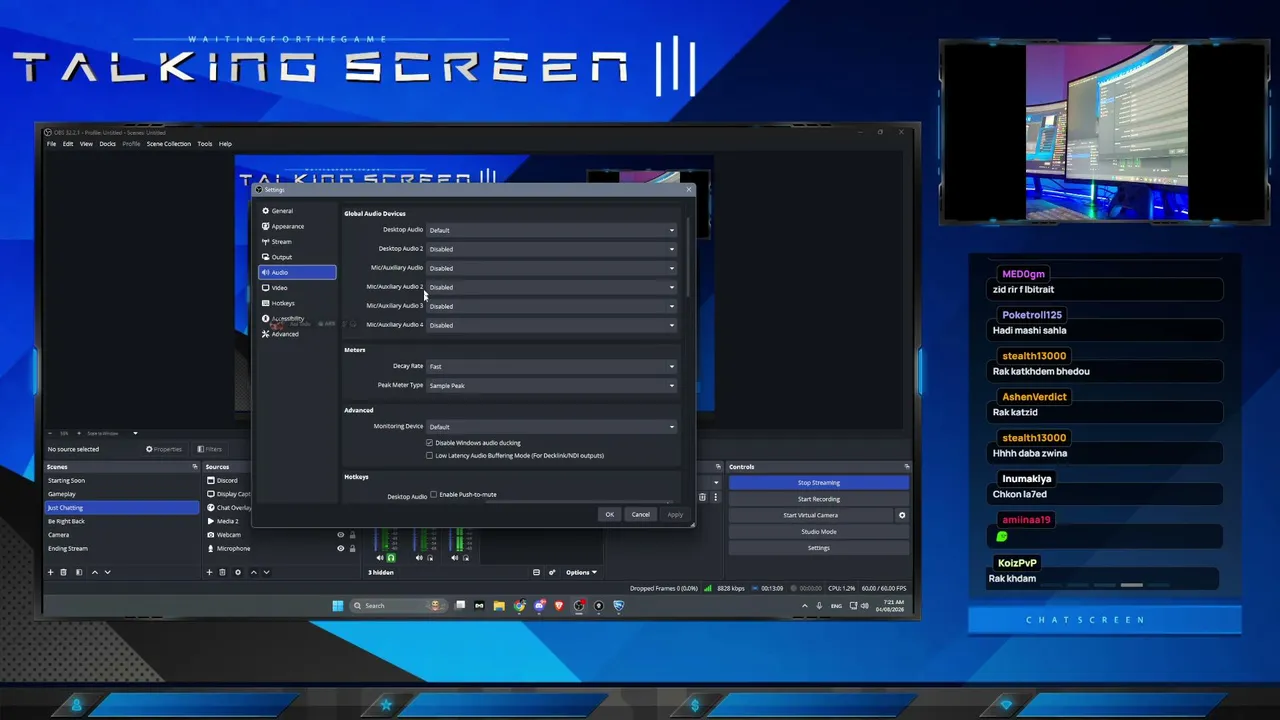Image resolution: width=1280 pixels, height=720 pixels.
Task: Expand the Mic/Auxiliary Audio 2 dropdown
Action: [552, 287]
